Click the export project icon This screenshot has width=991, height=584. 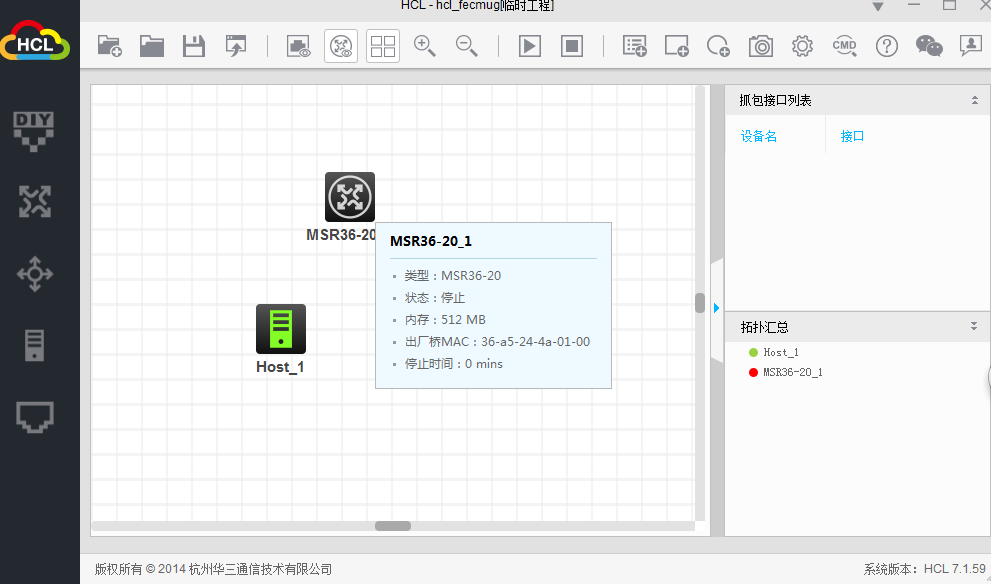pos(236,46)
